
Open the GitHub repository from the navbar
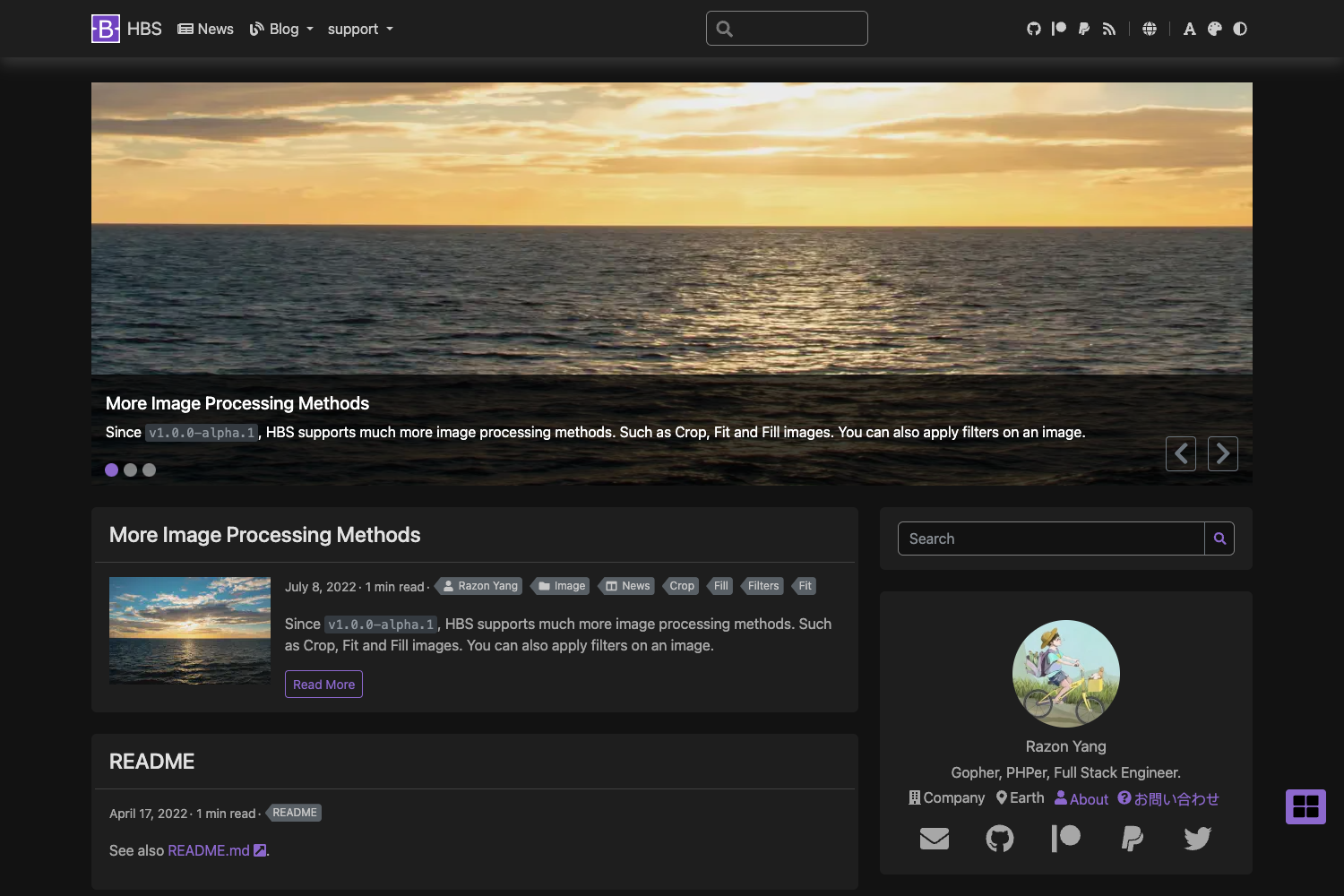1034,28
